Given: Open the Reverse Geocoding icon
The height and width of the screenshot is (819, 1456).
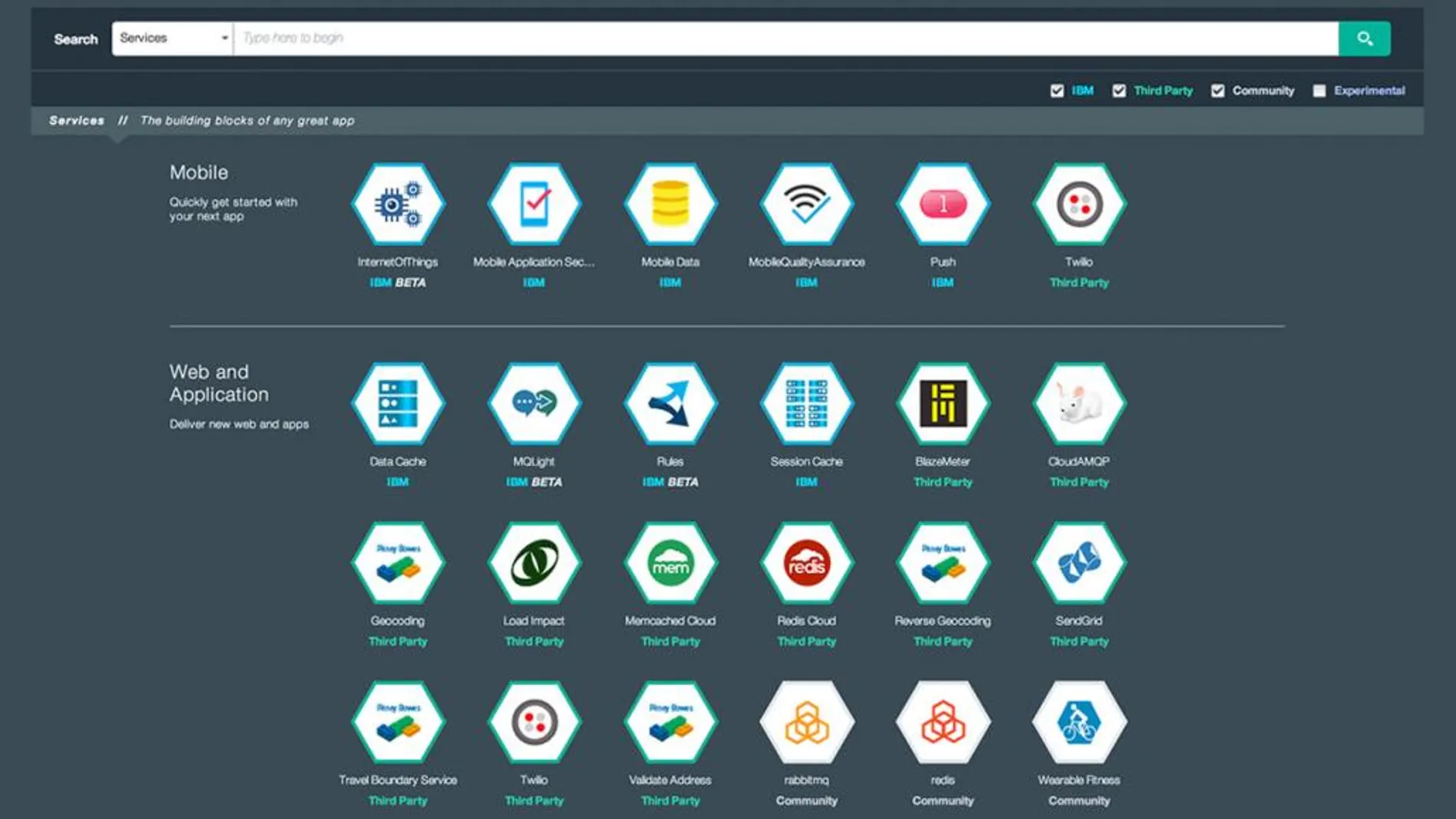Looking at the screenshot, I should coord(943,563).
